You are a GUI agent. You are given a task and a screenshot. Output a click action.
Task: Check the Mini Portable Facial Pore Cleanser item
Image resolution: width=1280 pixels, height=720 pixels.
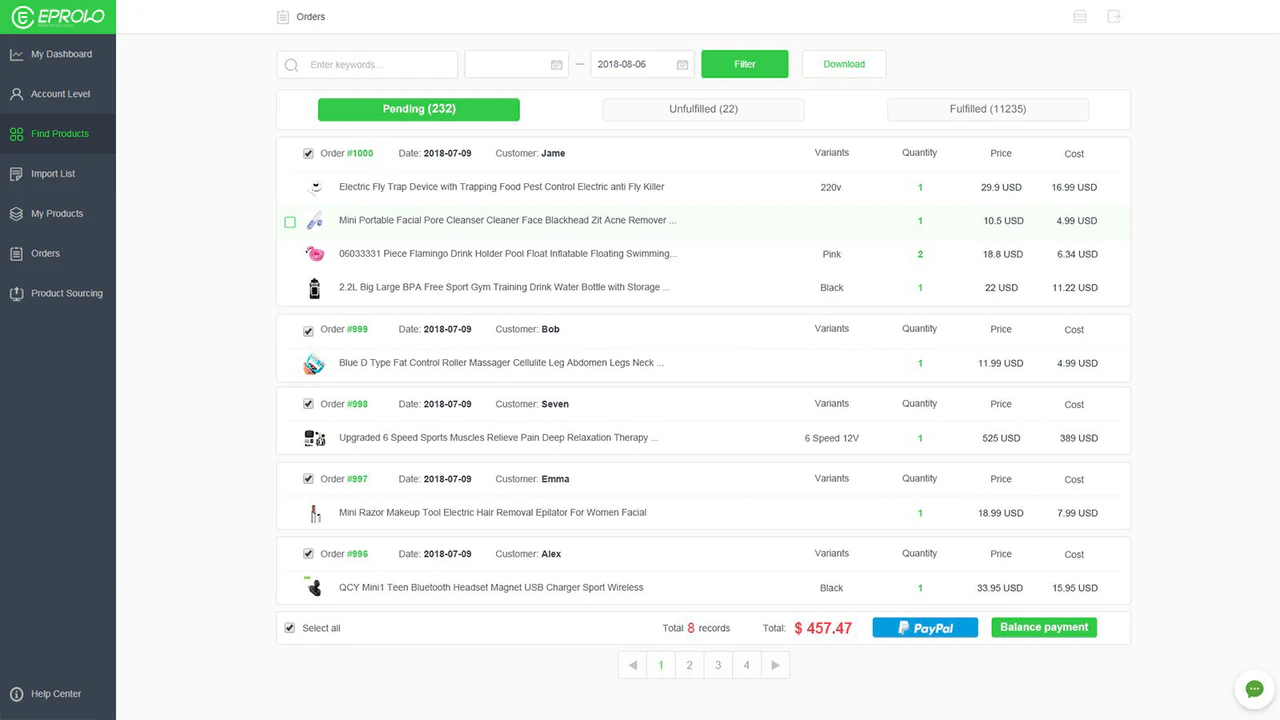290,221
